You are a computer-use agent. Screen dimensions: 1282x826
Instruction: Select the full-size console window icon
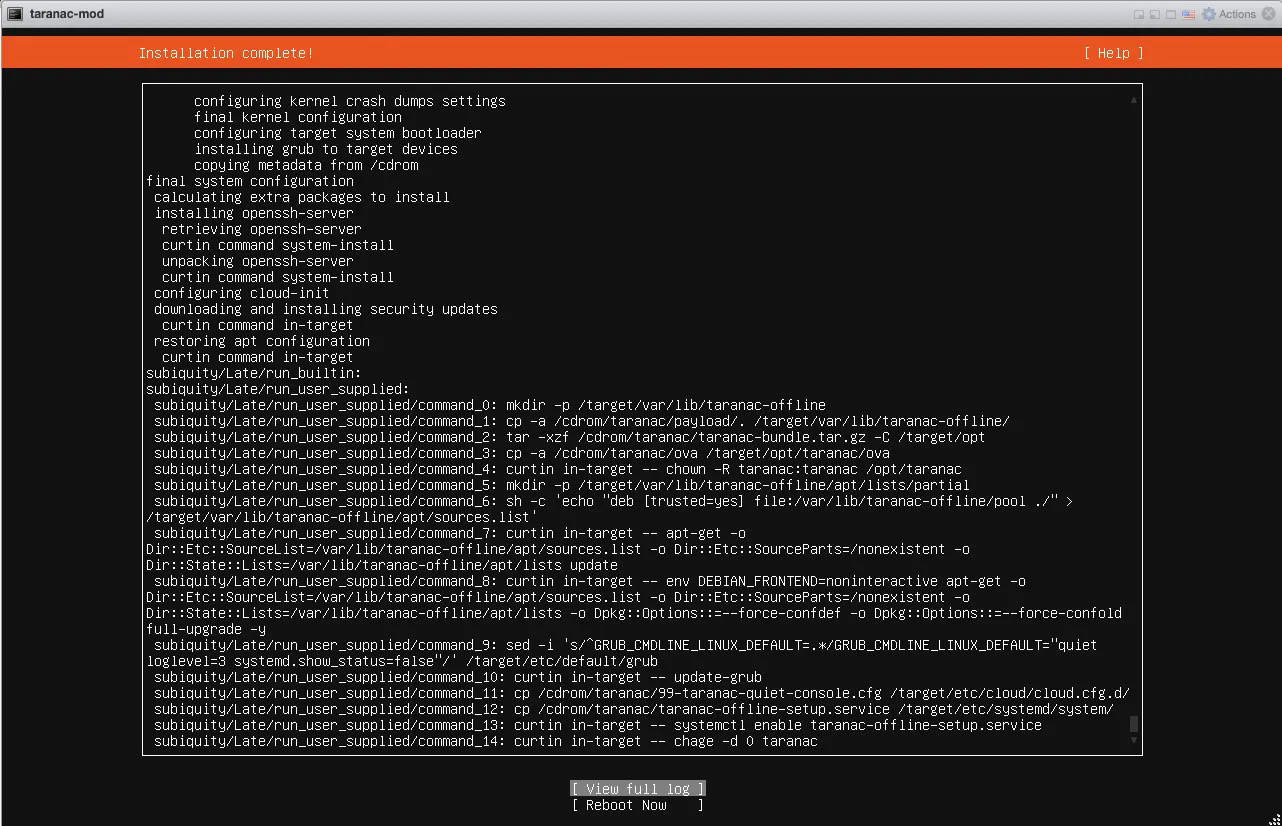pyautogui.click(x=1172, y=14)
